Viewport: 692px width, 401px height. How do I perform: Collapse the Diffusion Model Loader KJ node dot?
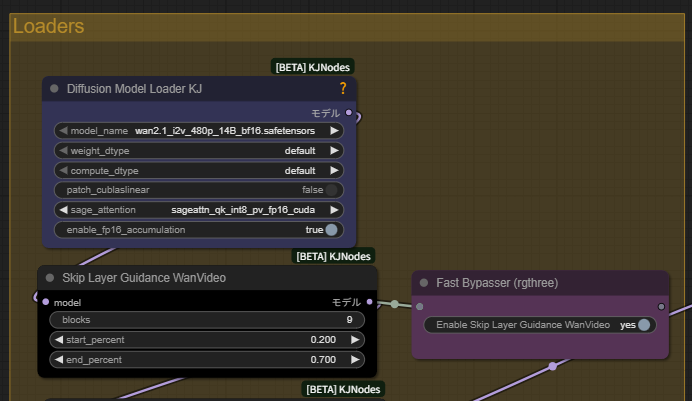pos(54,89)
